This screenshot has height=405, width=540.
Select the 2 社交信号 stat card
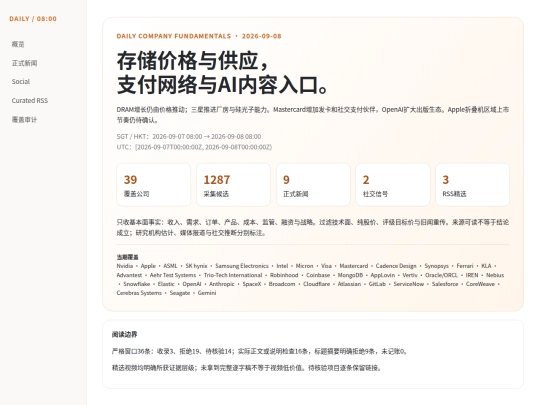pyautogui.click(x=393, y=185)
